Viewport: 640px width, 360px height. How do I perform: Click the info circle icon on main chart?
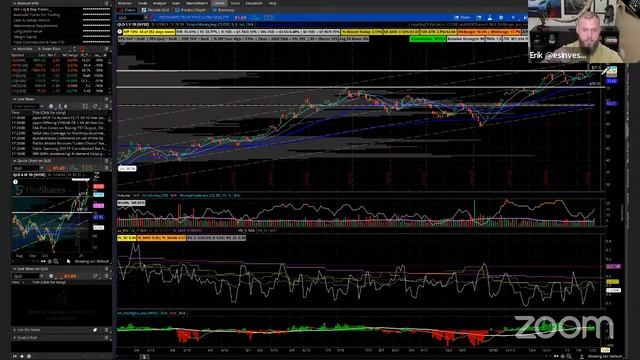pos(120,31)
